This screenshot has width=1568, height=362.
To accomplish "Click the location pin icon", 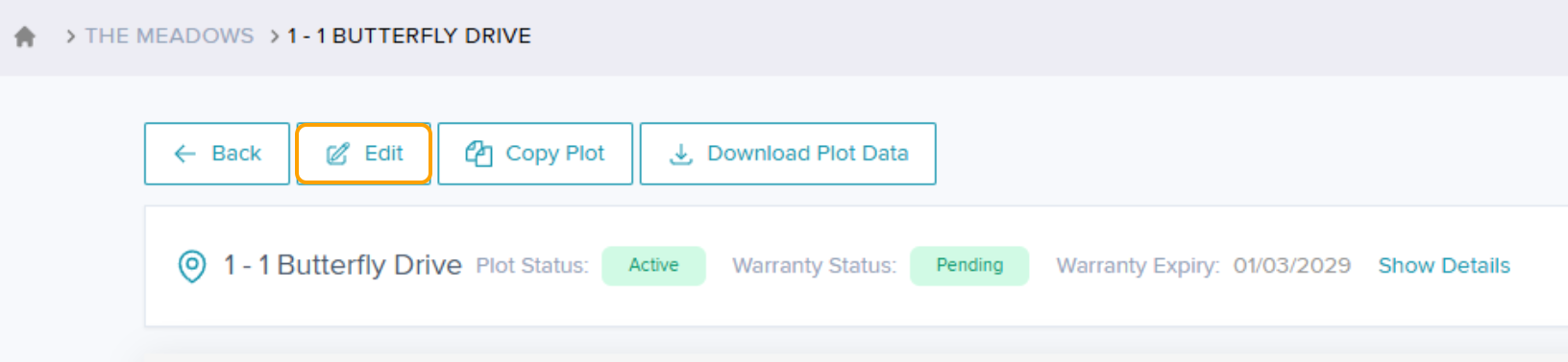I will [192, 266].
